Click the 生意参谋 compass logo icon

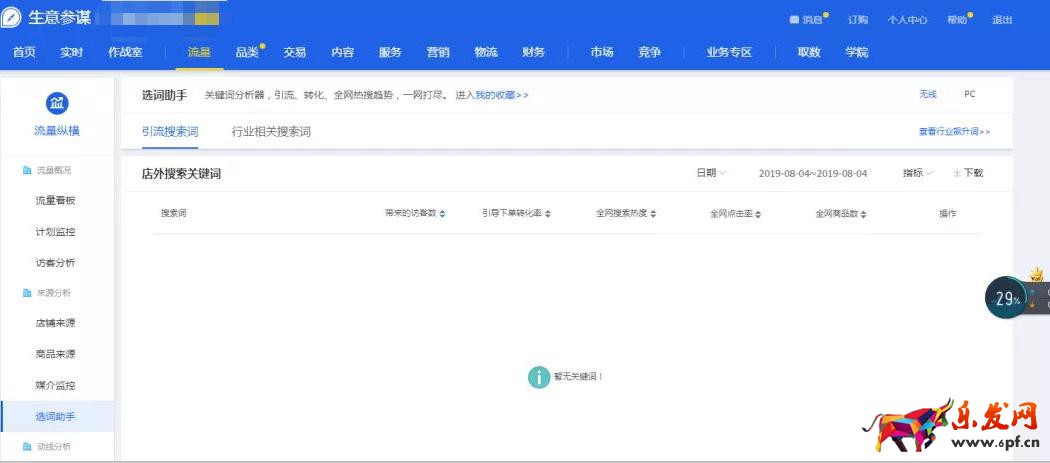(x=12, y=18)
